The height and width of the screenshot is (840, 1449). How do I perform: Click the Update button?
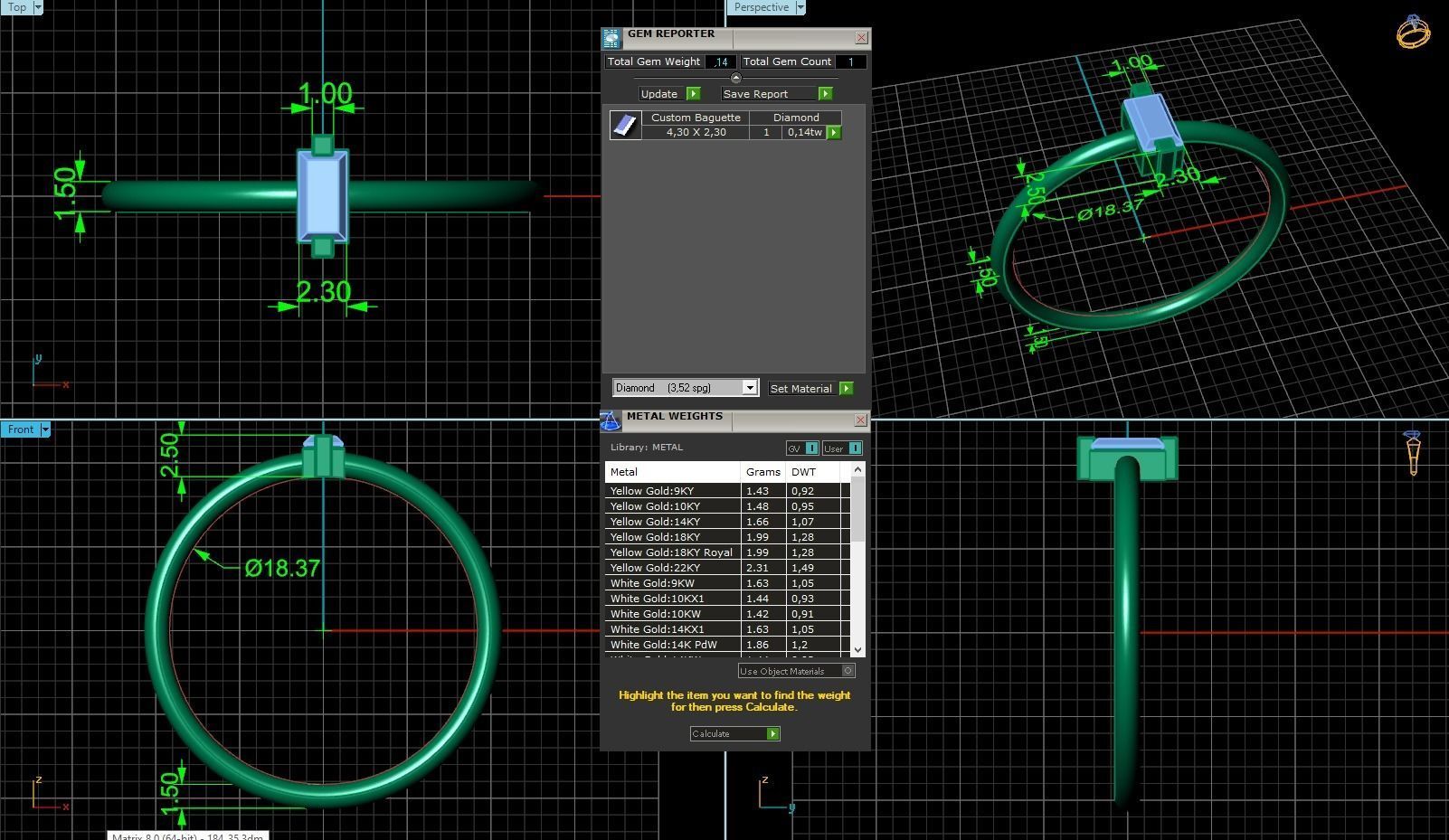[x=669, y=94]
